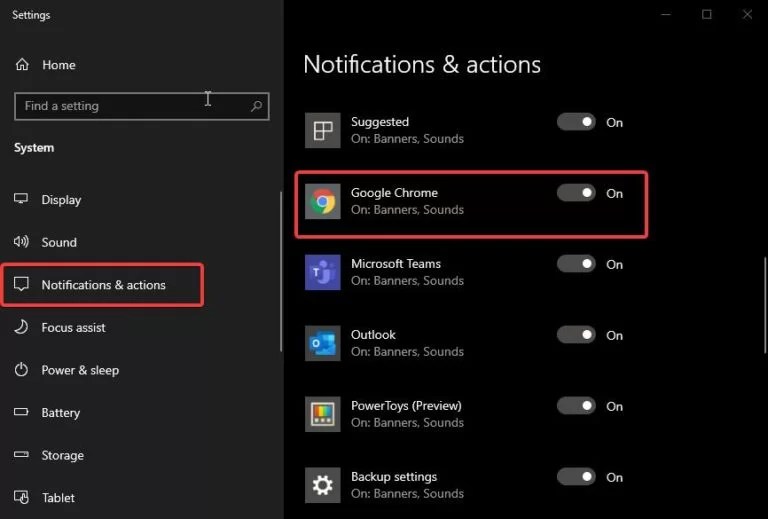This screenshot has height=519, width=768.
Task: Click the Display monitor icon
Action: [x=21, y=199]
